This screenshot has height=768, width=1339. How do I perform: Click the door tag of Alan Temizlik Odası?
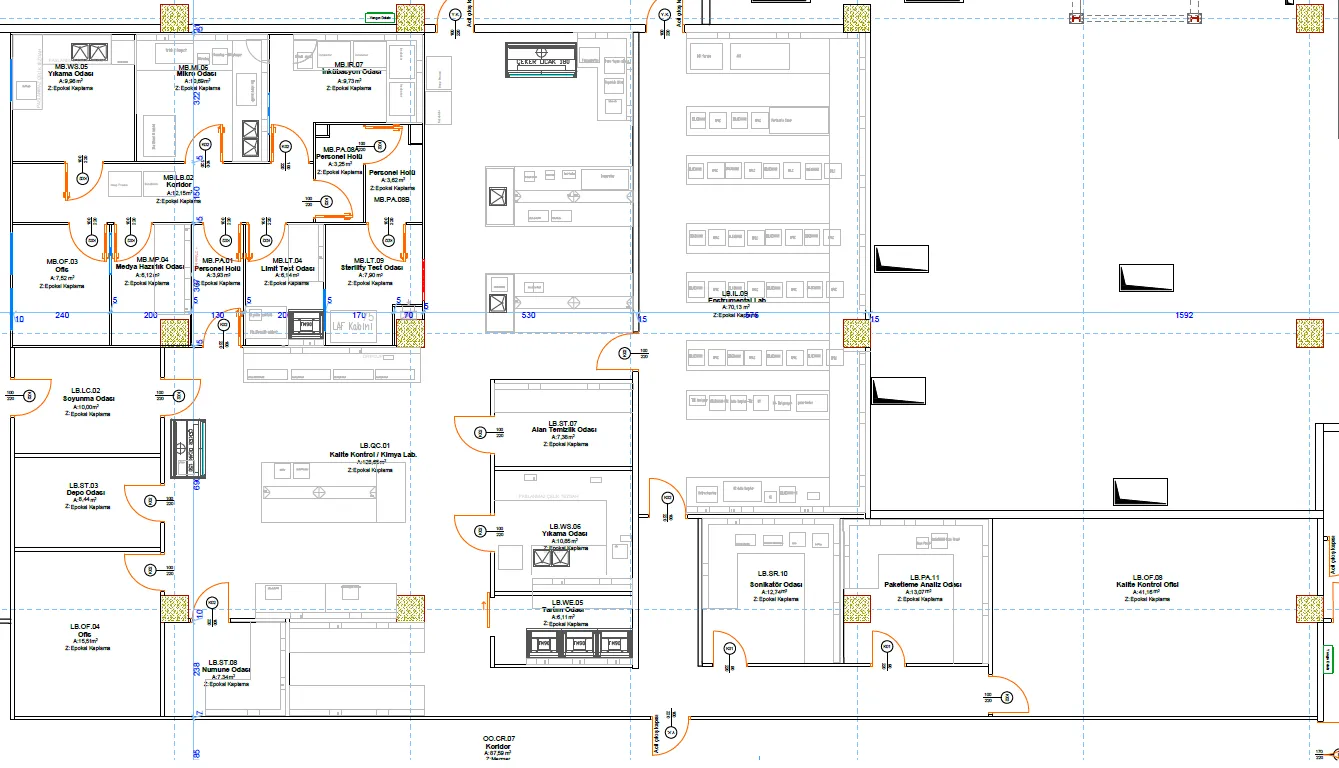(x=480, y=432)
